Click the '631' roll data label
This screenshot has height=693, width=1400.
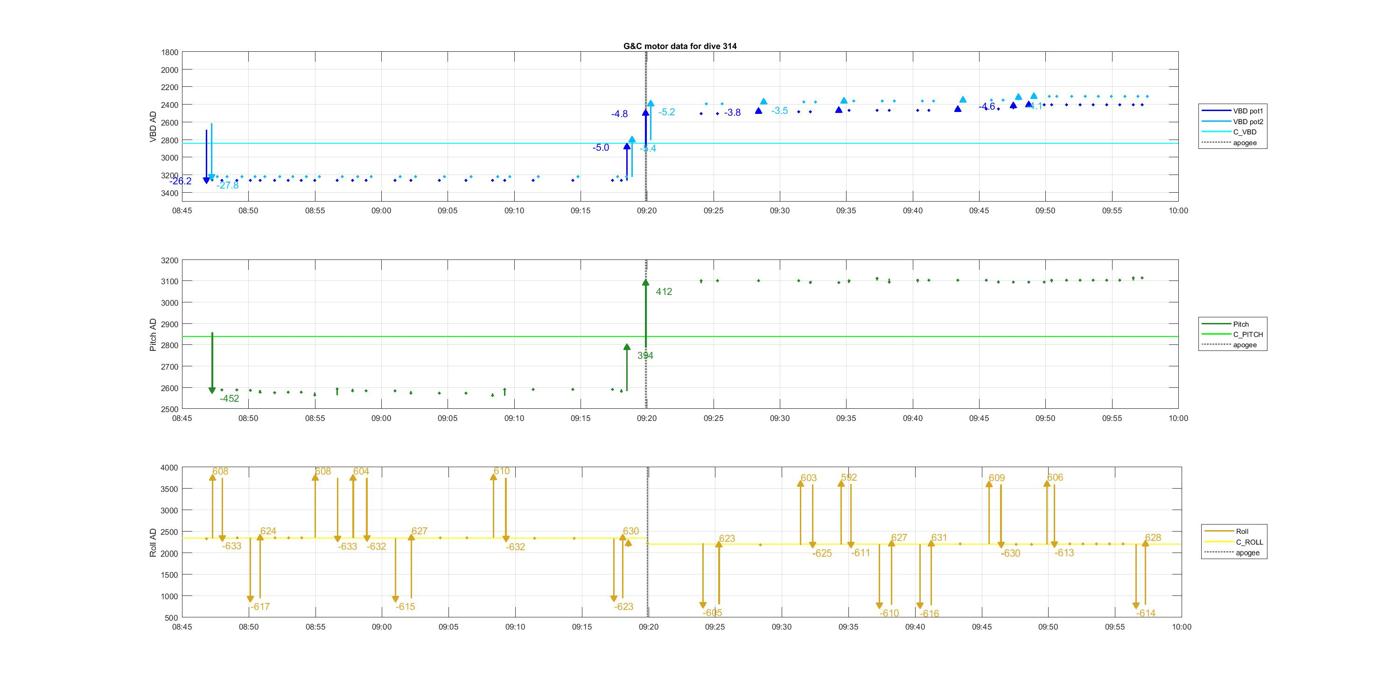[939, 538]
